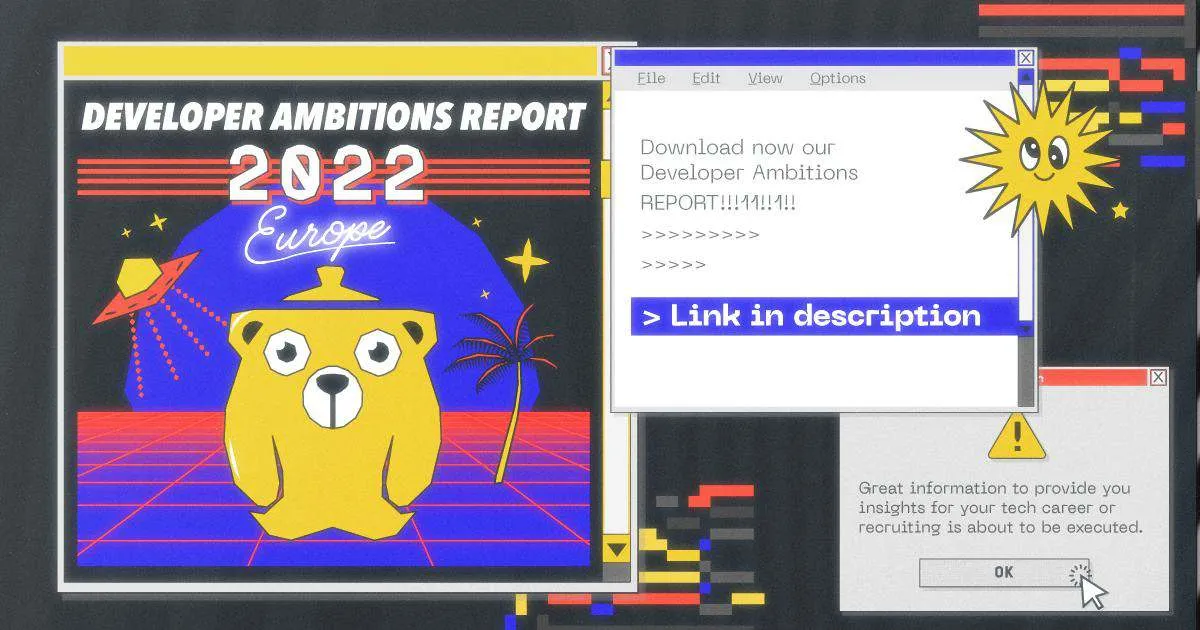Click the red UFO illustration

(x=144, y=285)
